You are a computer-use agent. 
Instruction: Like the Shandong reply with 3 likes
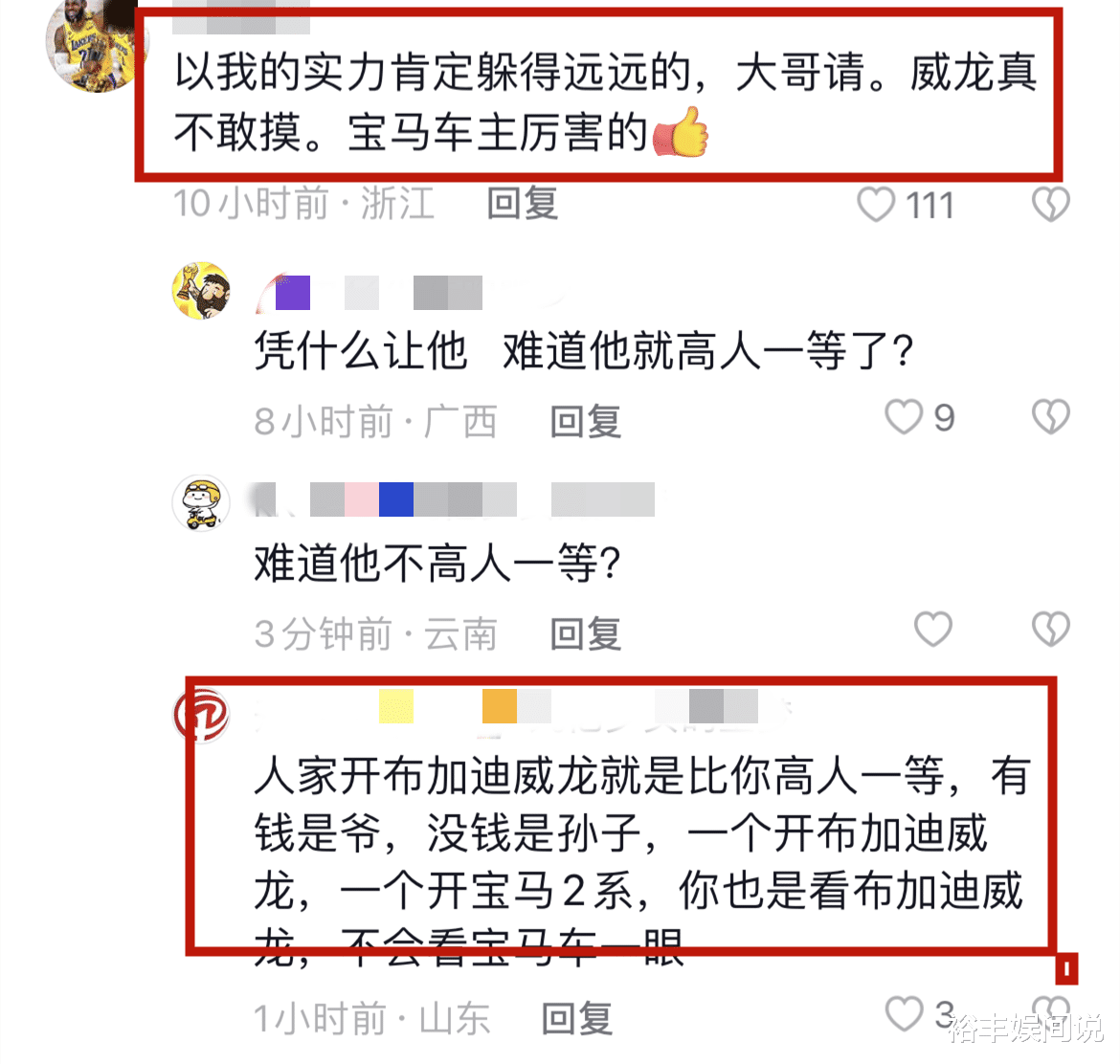904,1014
